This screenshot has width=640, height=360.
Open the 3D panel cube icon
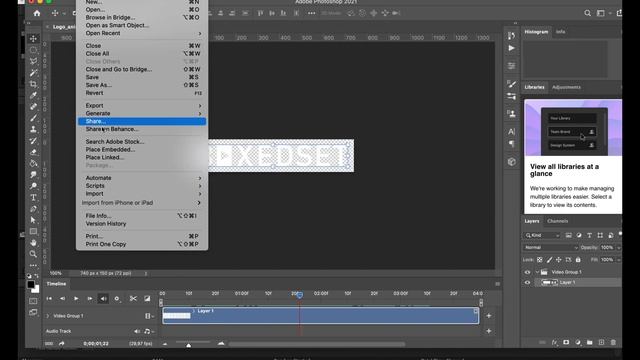pos(511,162)
